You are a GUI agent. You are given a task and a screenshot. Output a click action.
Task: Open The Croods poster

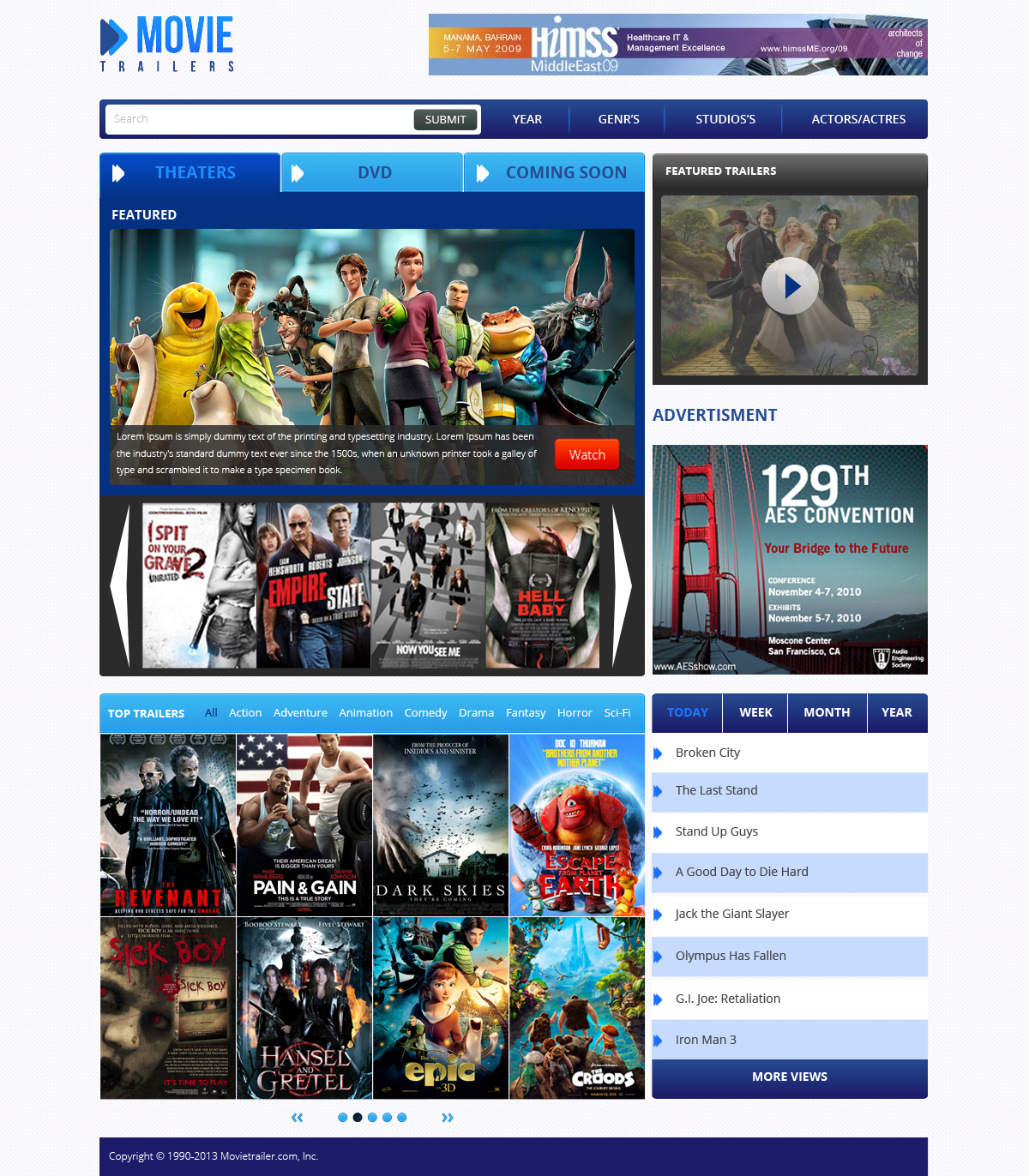click(577, 1008)
